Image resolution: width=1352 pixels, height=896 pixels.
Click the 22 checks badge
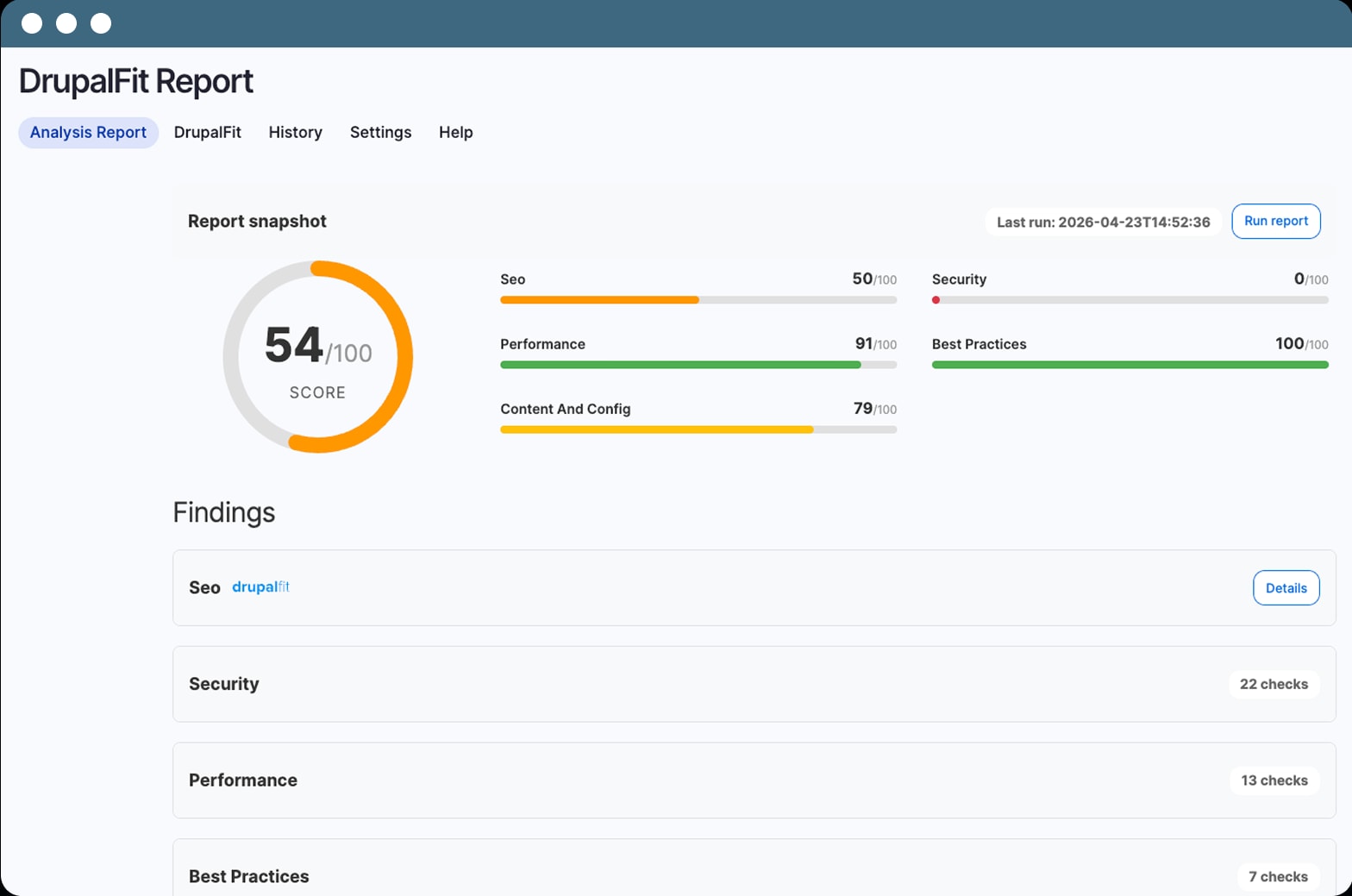click(1274, 684)
